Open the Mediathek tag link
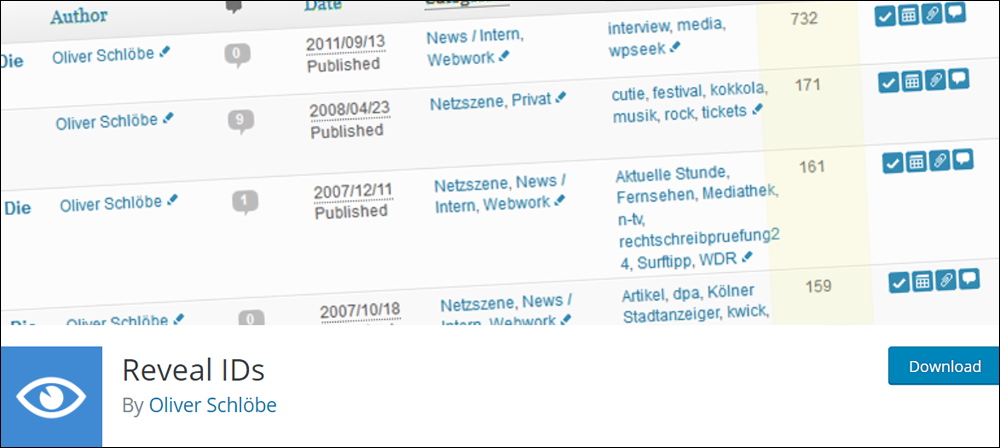The width and height of the screenshot is (1000, 448). coord(740,191)
